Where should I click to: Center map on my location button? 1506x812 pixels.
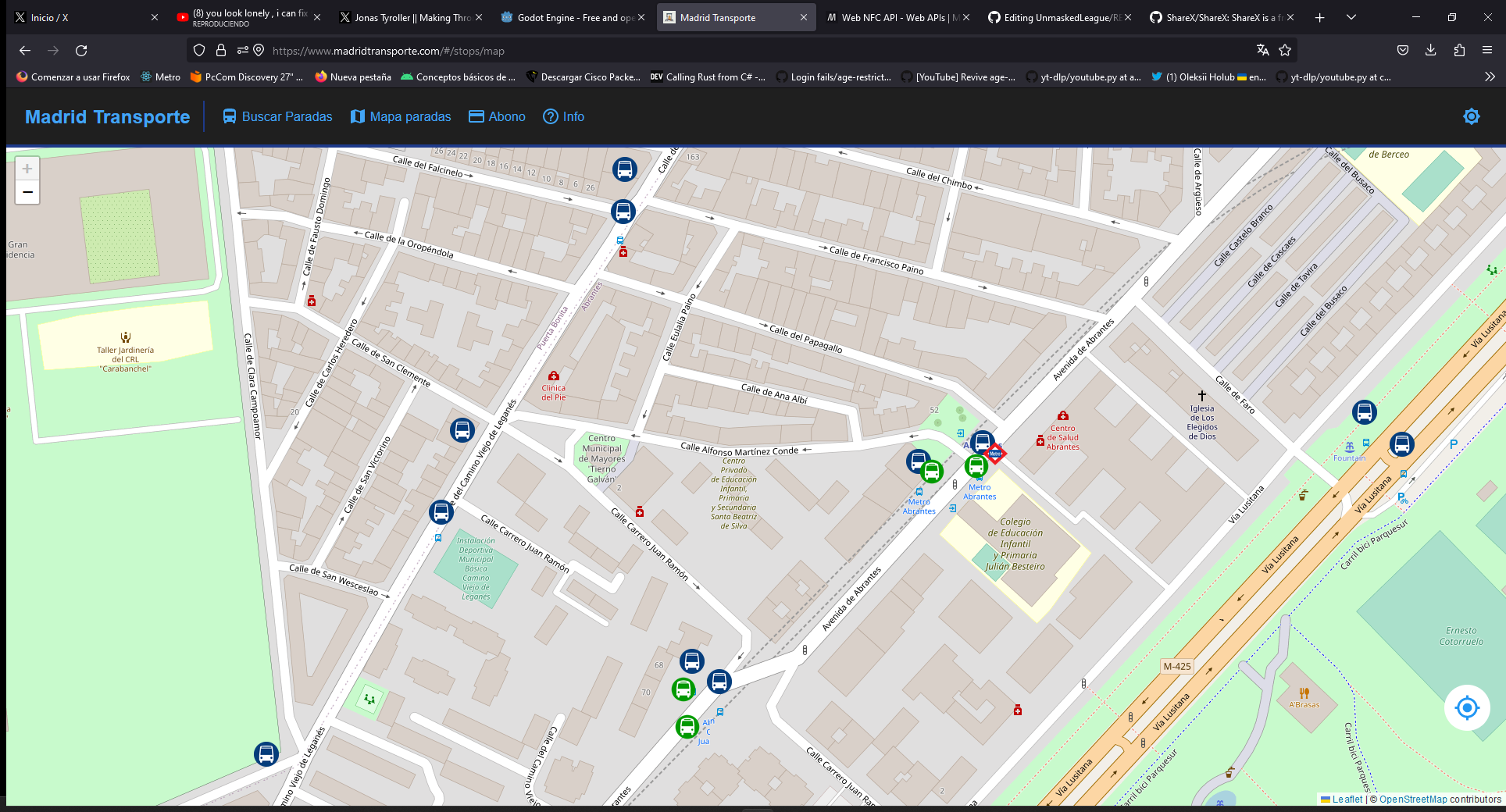(x=1467, y=707)
